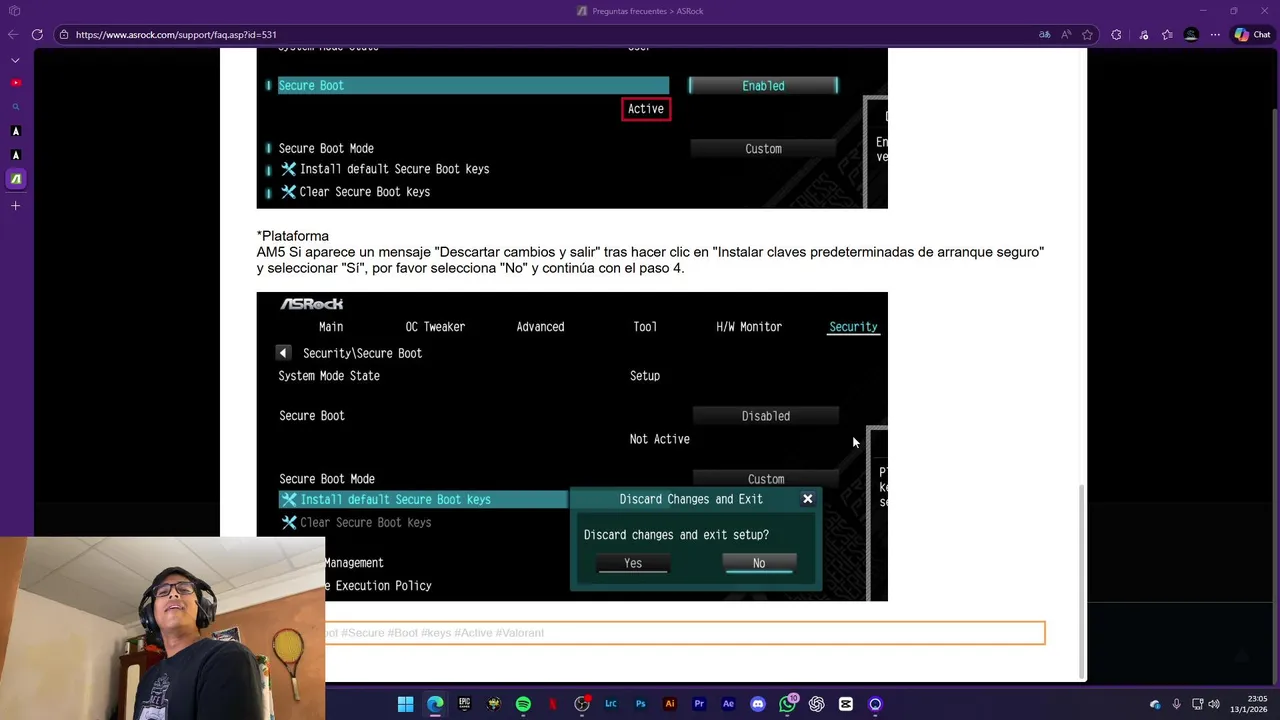Open a new tab with plus icon
The width and height of the screenshot is (1280, 720).
point(15,206)
